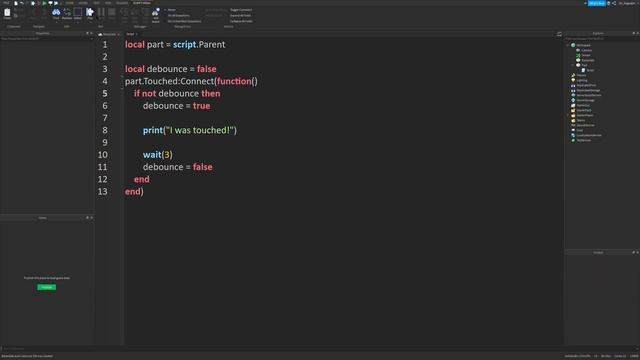This screenshot has width=640, height=360.
Task: Click Expand All Folds
Action: click(x=240, y=16)
